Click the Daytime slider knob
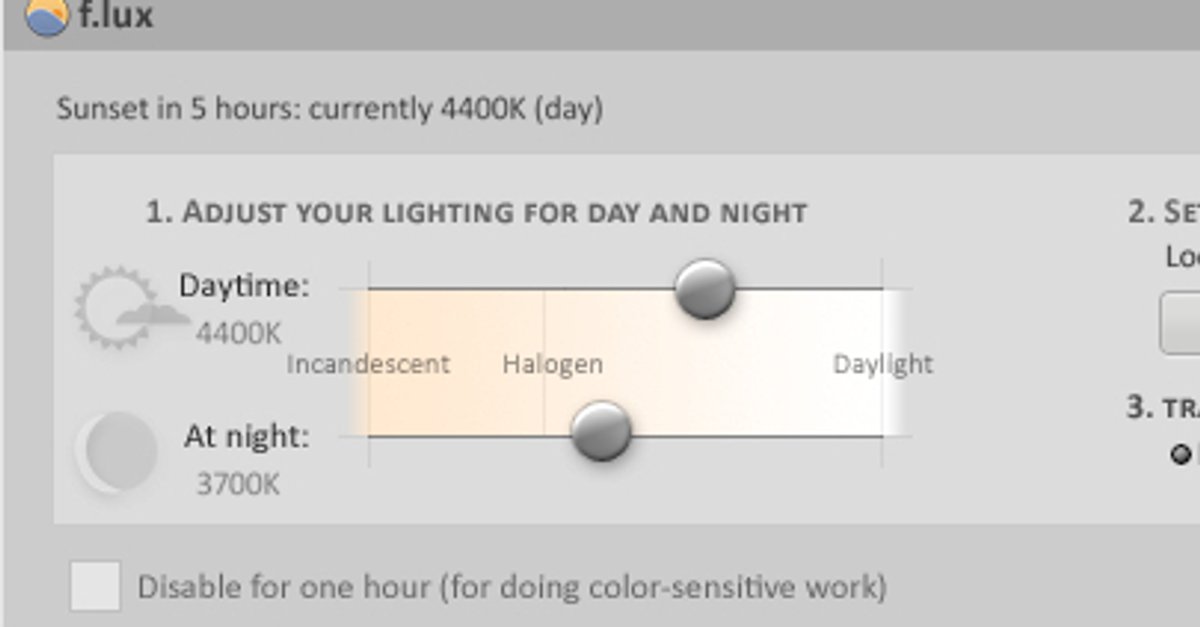 tap(705, 289)
